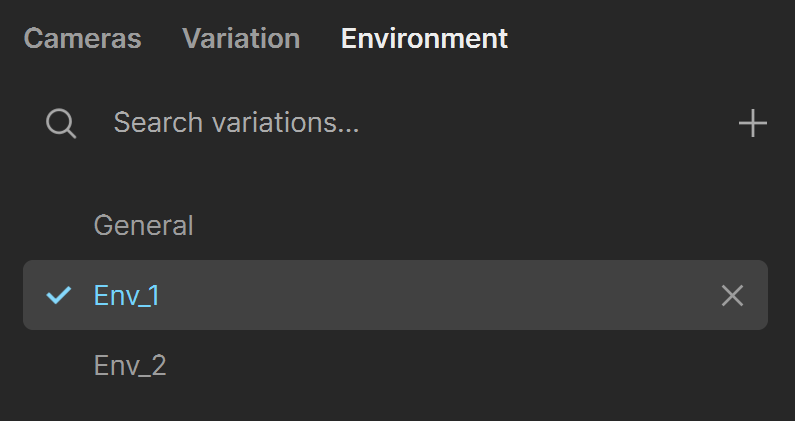This screenshot has width=795, height=421.
Task: Open the Variation tab
Action: click(x=241, y=39)
